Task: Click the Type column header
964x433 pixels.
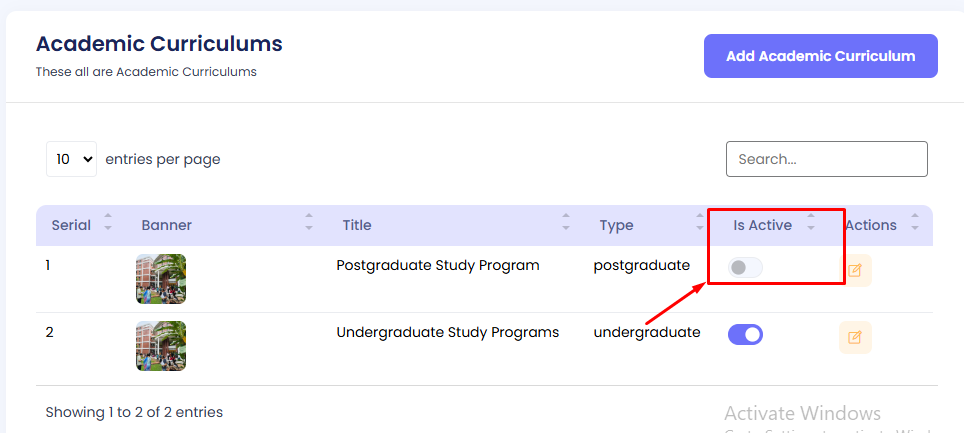Action: [x=616, y=225]
